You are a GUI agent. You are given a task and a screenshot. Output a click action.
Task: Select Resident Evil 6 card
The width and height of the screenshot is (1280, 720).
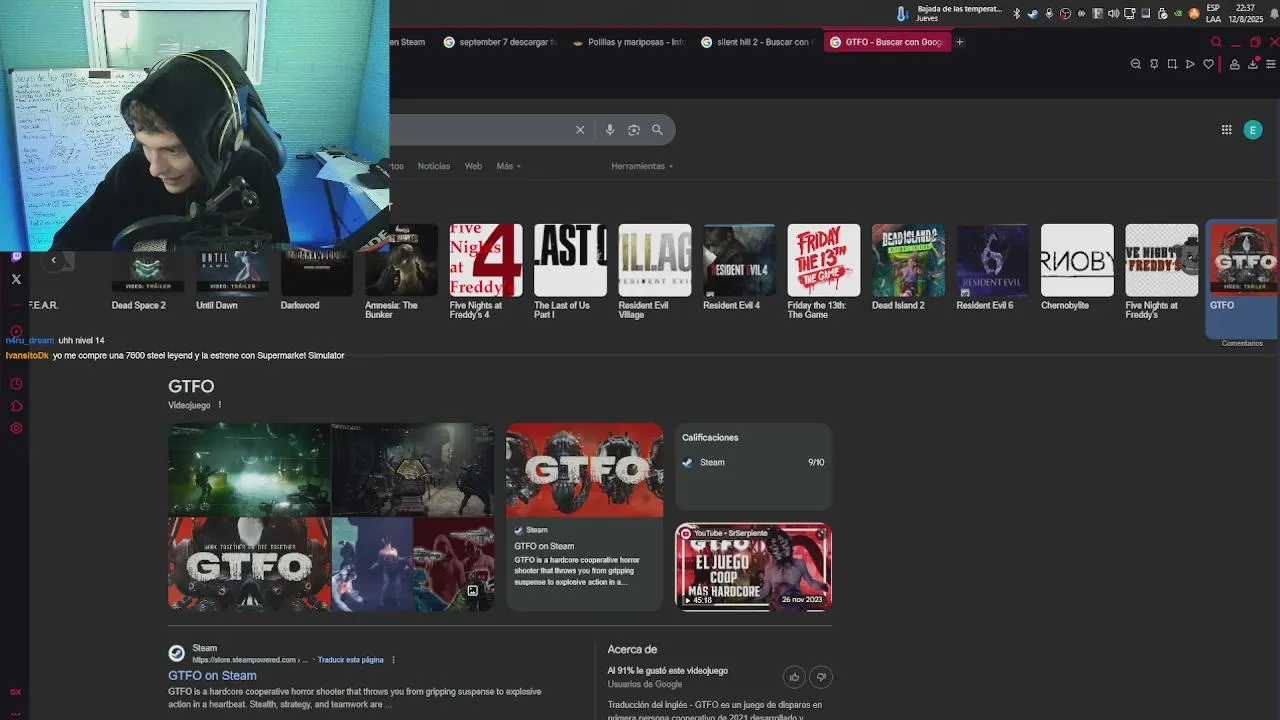click(x=993, y=267)
